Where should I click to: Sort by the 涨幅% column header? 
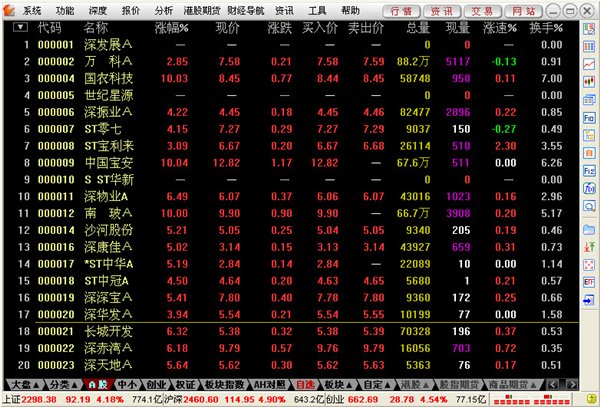pyautogui.click(x=171, y=28)
